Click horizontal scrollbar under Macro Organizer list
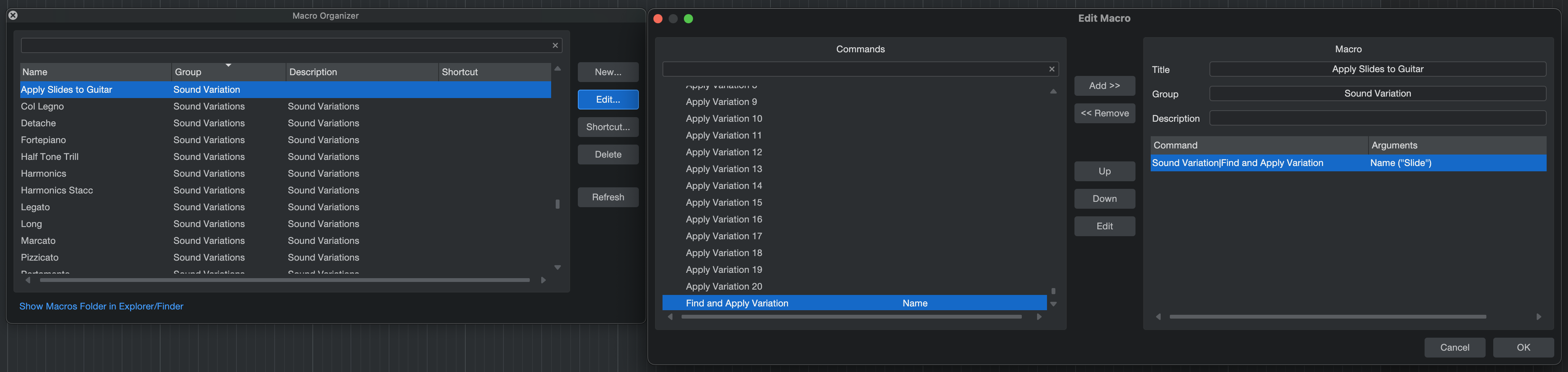 point(285,280)
